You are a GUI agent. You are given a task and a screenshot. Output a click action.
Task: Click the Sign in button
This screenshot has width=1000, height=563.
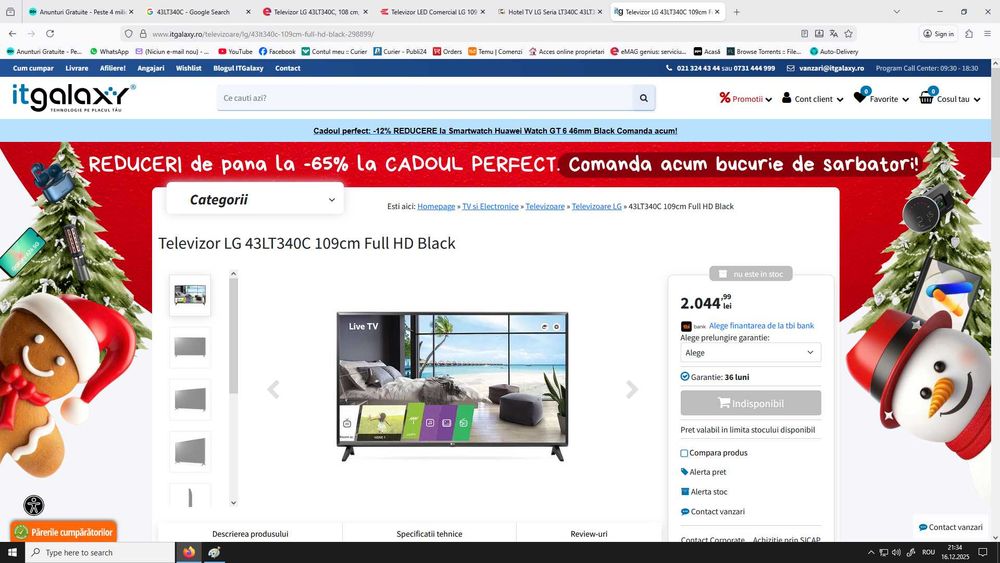939,34
